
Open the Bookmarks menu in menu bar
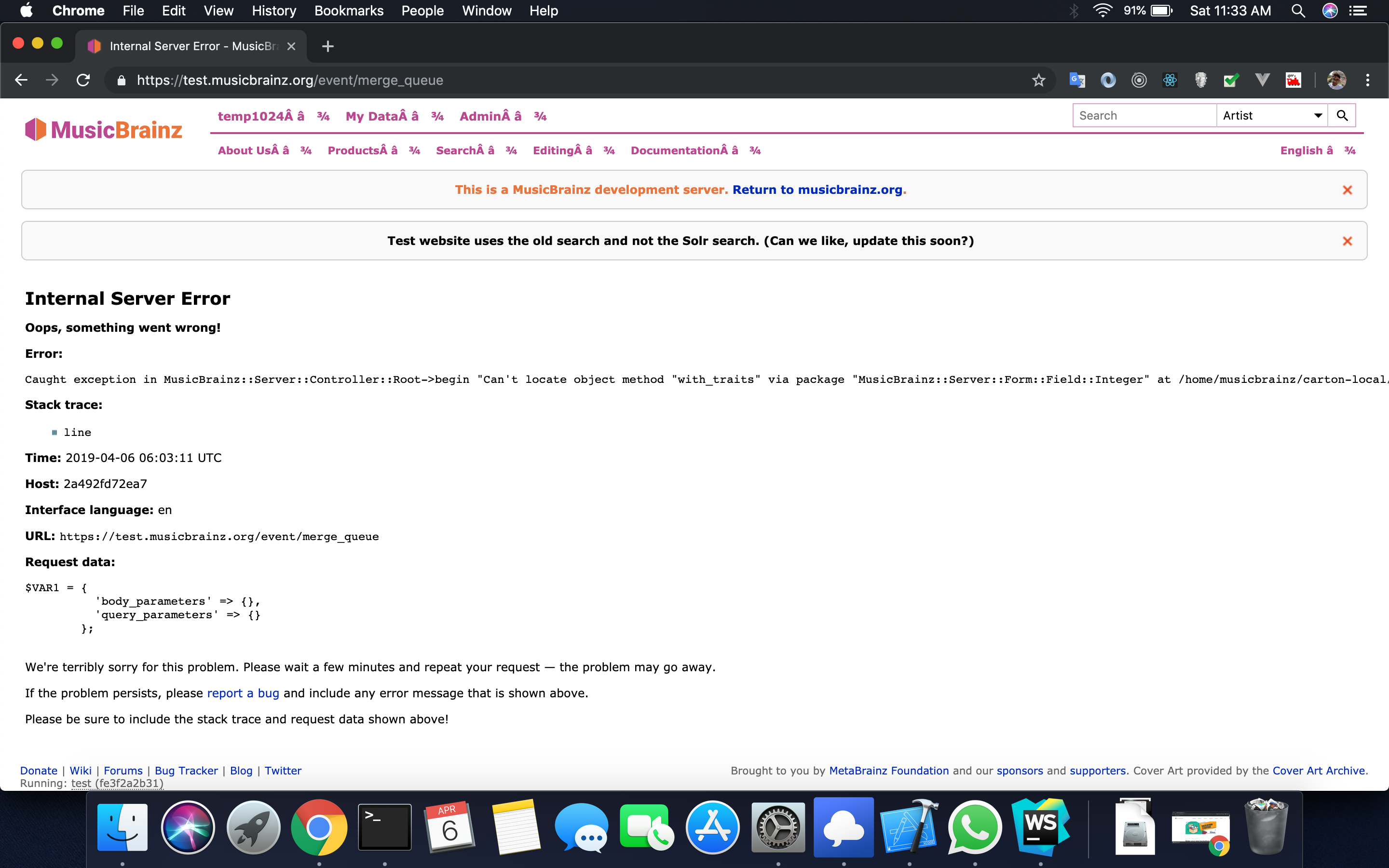[348, 11]
